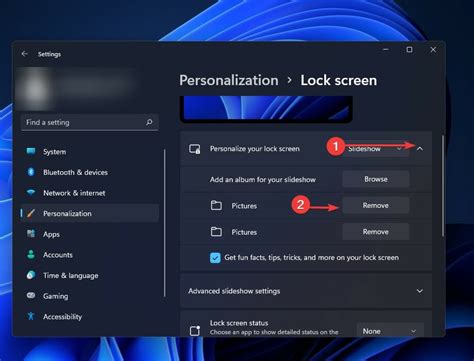
Task: Open Gaming settings category
Action: pyautogui.click(x=89, y=296)
